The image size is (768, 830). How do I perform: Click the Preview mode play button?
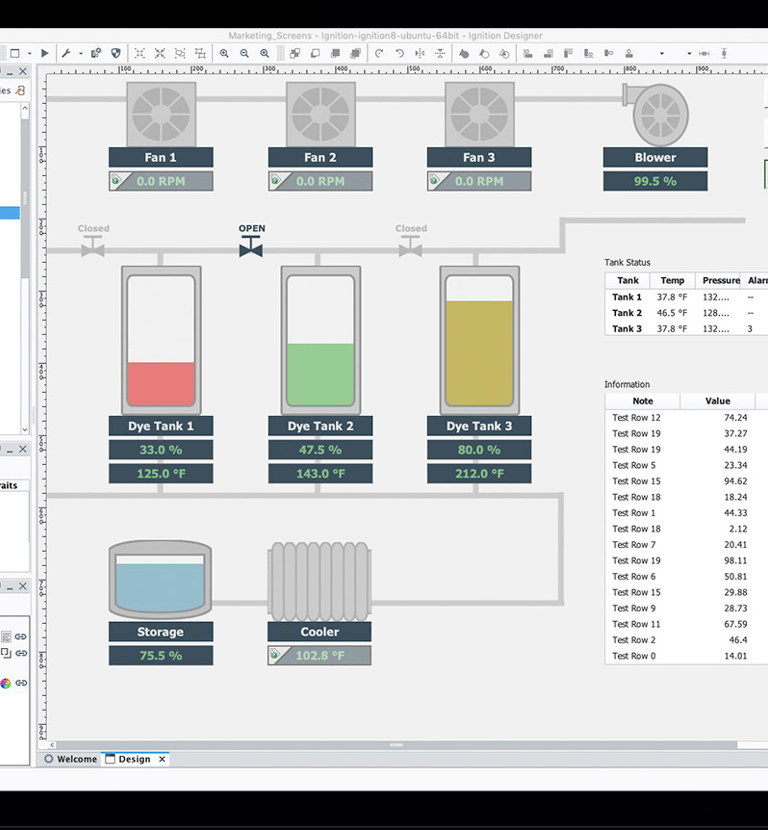pyautogui.click(x=44, y=53)
